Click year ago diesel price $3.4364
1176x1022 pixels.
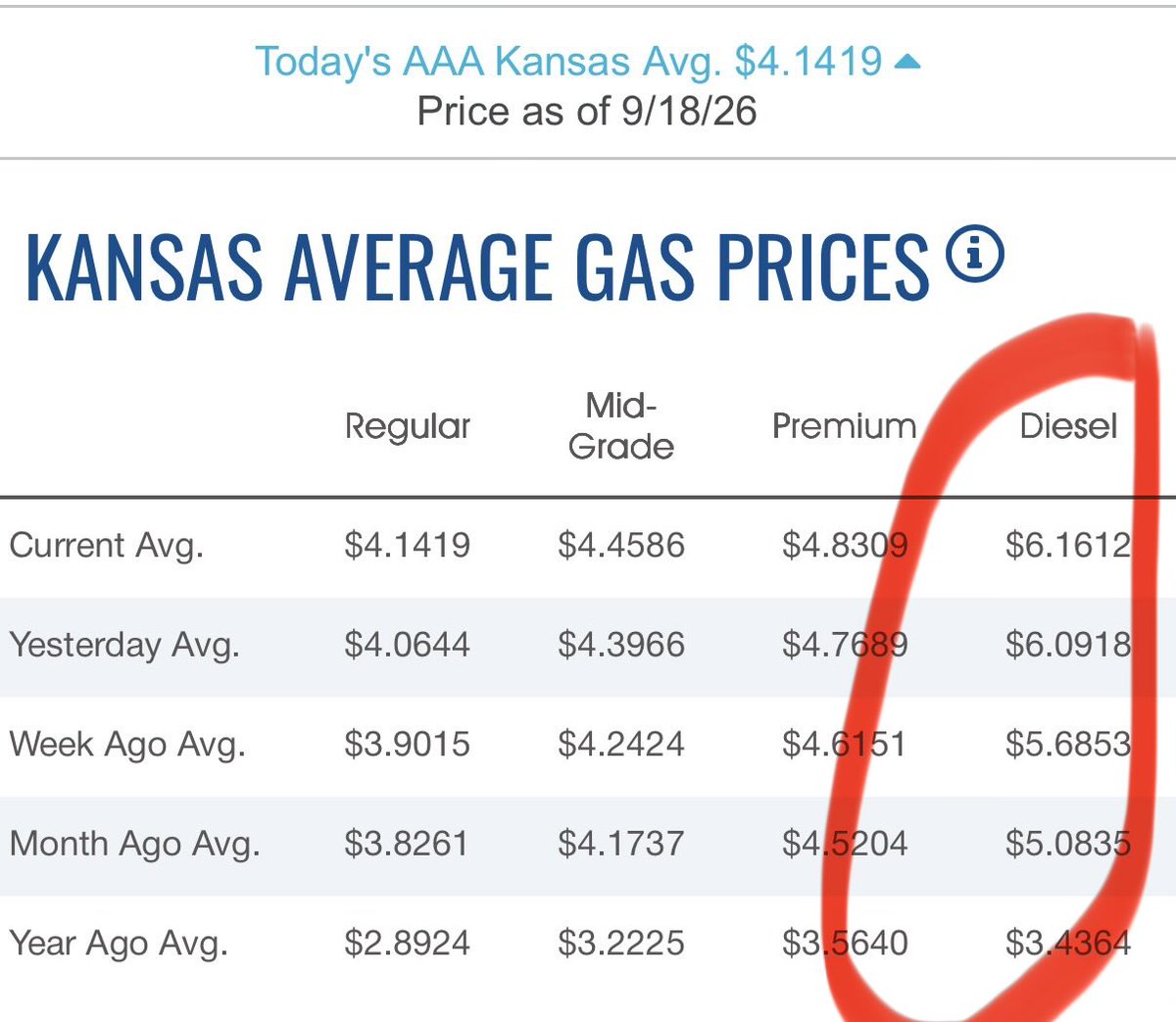pos(1068,943)
